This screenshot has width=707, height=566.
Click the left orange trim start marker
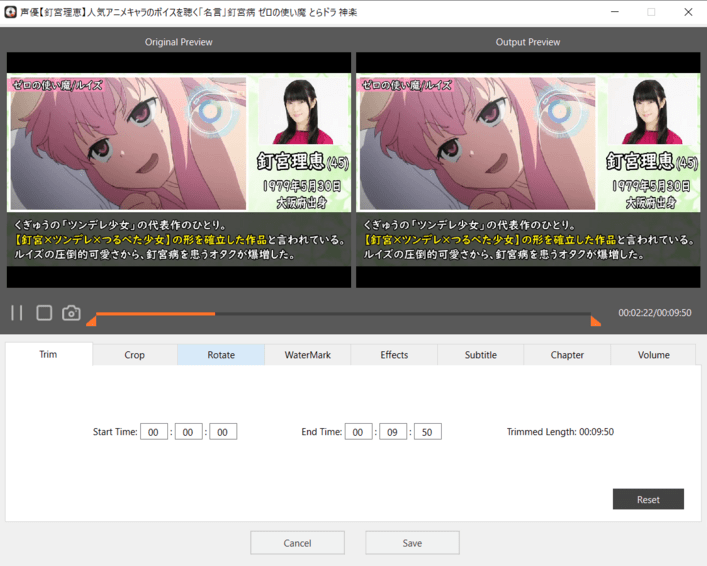[x=92, y=321]
